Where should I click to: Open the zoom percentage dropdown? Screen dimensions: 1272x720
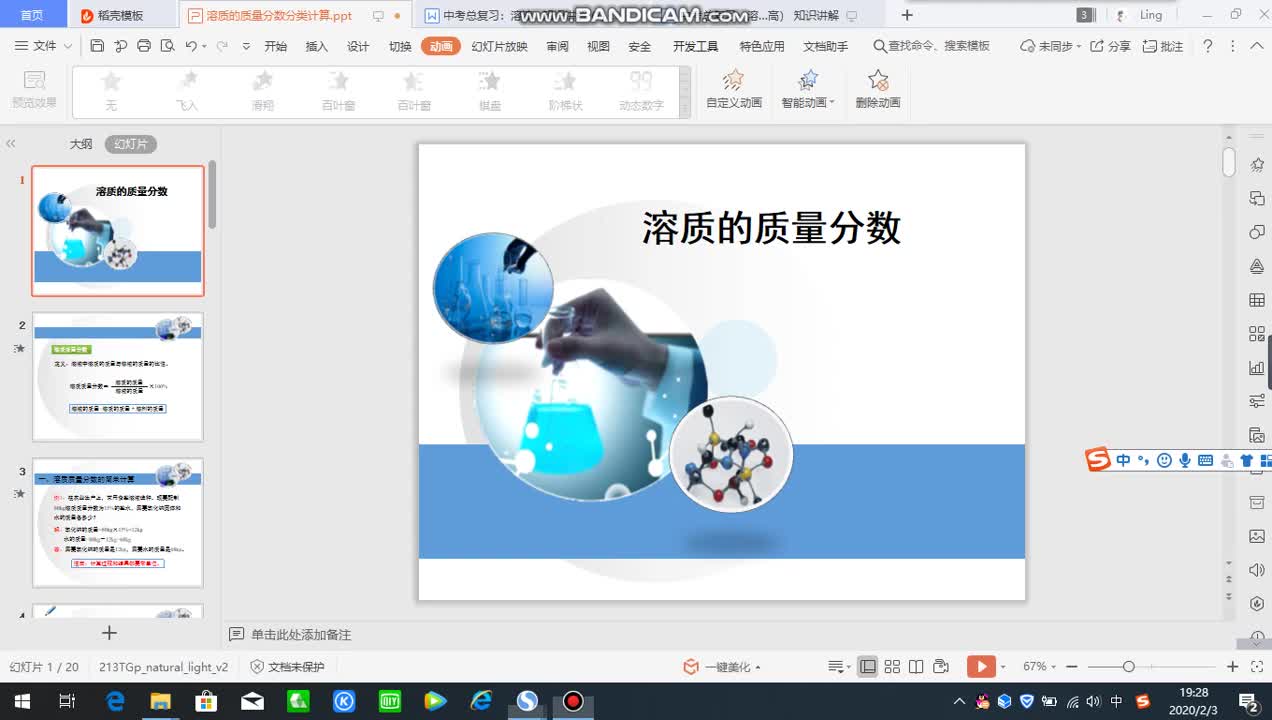(x=1038, y=665)
